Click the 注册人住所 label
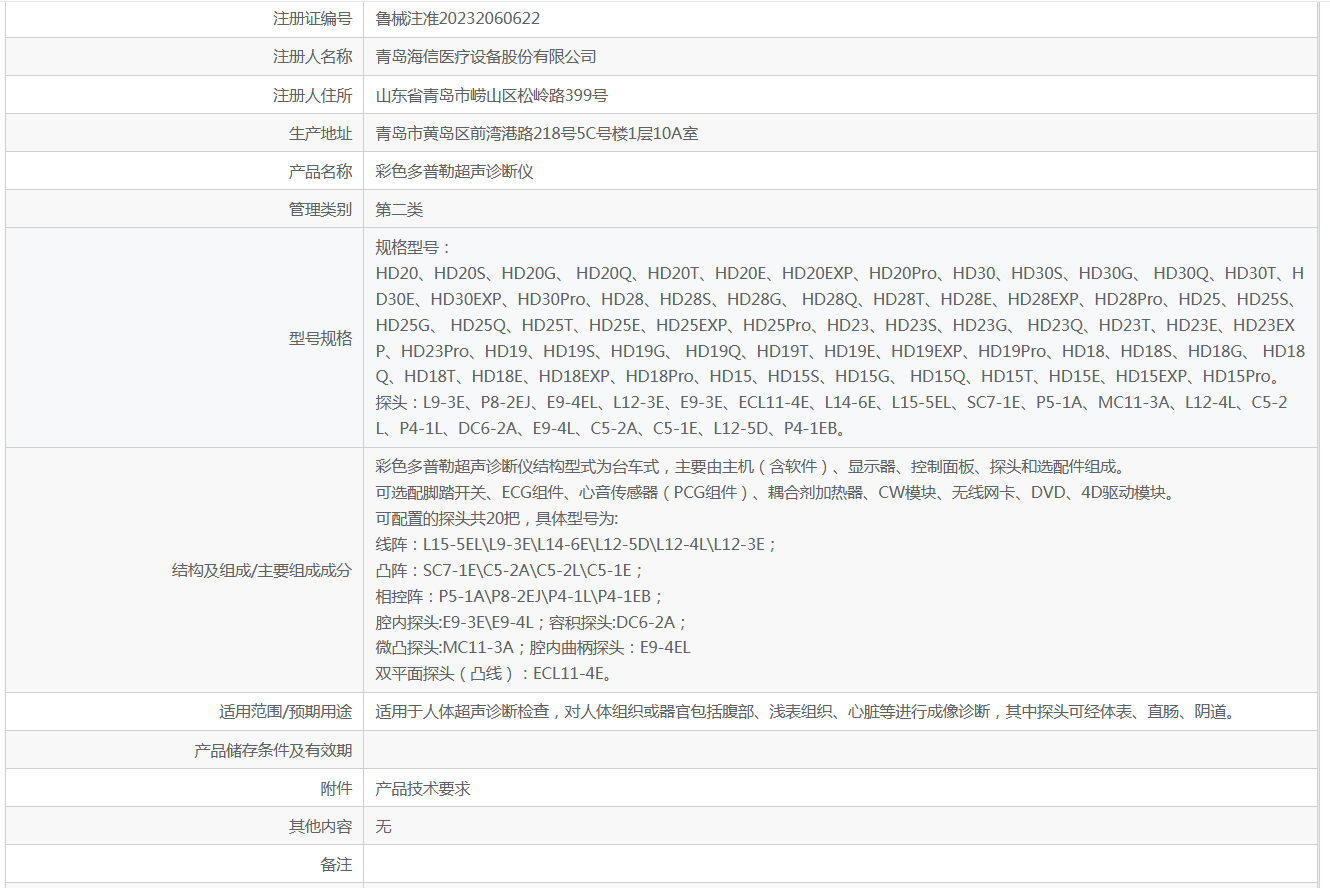 point(312,95)
